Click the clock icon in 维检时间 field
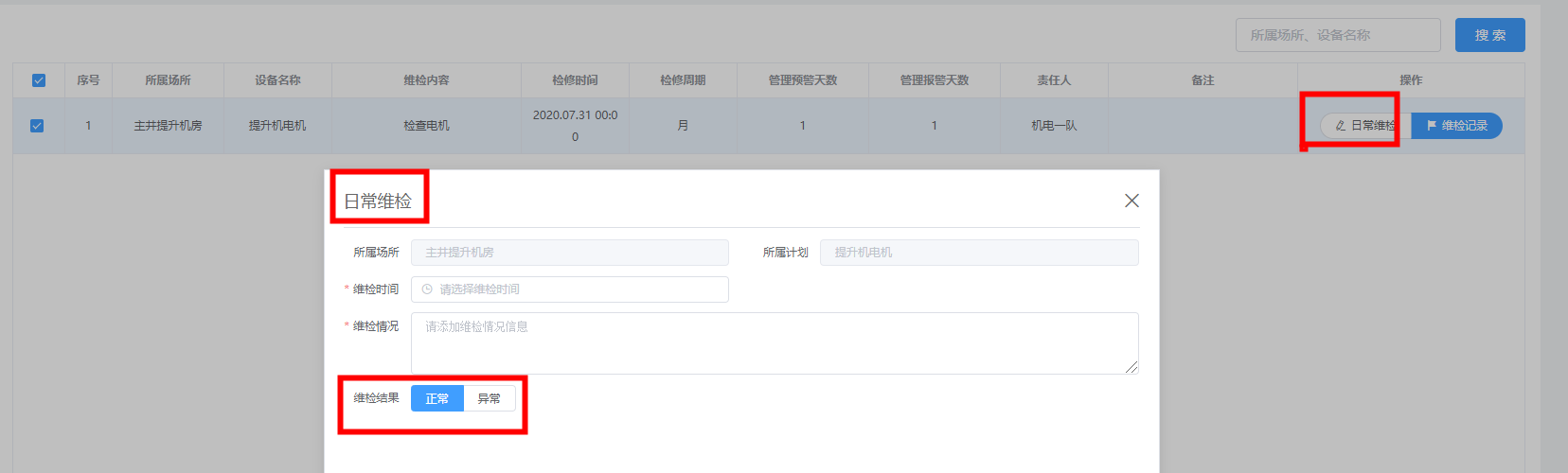 pyautogui.click(x=427, y=289)
